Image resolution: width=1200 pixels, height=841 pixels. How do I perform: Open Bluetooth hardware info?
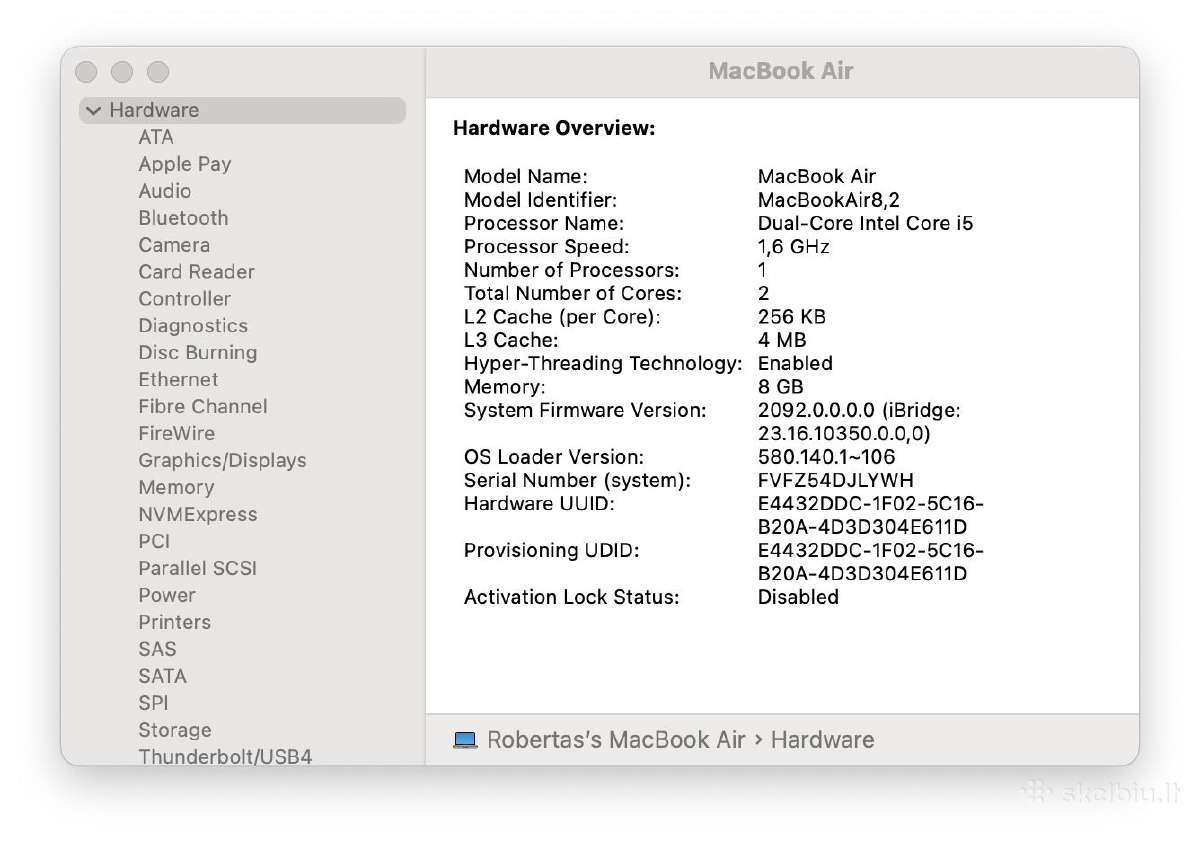pos(183,218)
